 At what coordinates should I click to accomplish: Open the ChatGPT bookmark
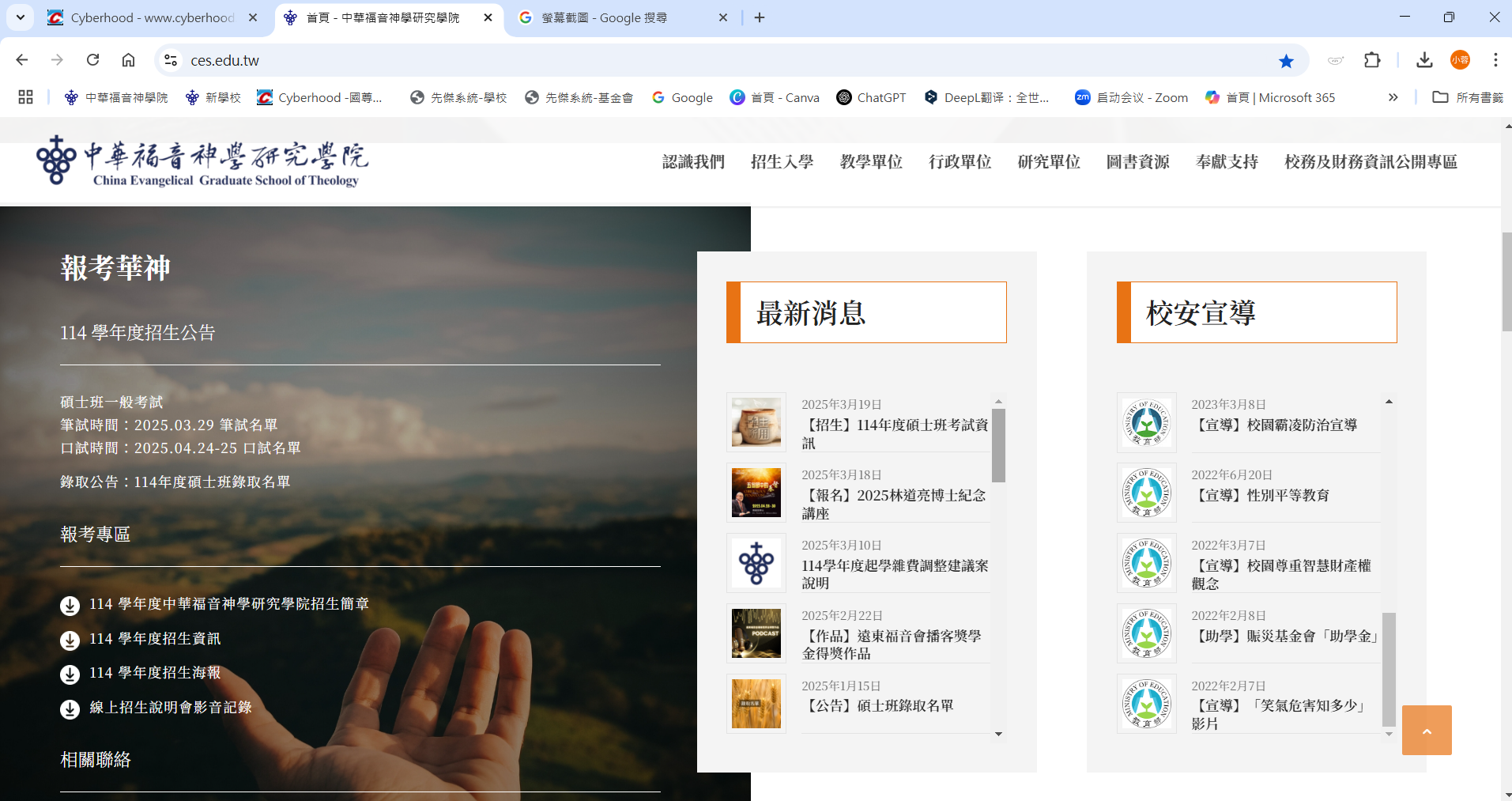[x=871, y=97]
